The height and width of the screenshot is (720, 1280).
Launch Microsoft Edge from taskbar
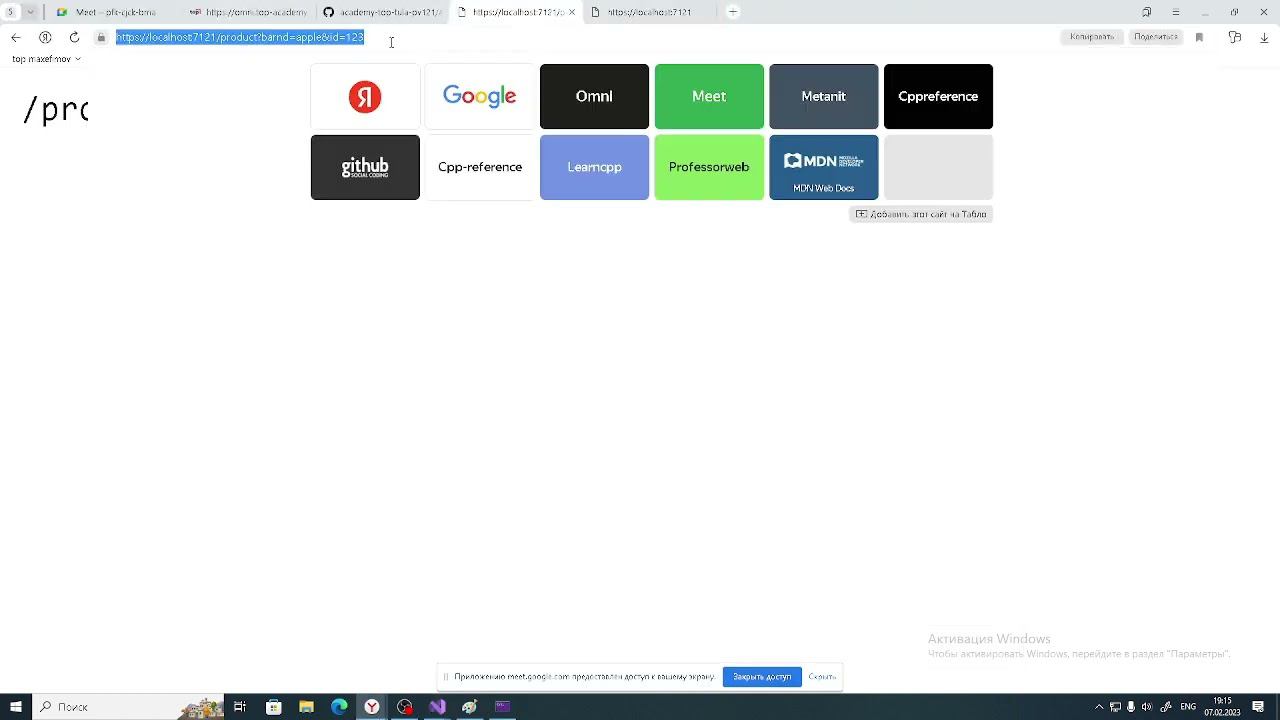339,707
